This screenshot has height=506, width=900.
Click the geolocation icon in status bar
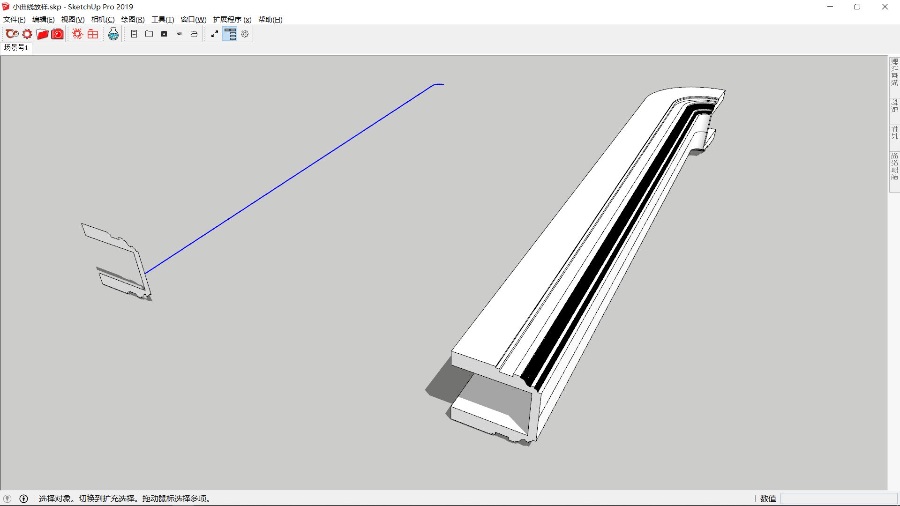coord(7,499)
